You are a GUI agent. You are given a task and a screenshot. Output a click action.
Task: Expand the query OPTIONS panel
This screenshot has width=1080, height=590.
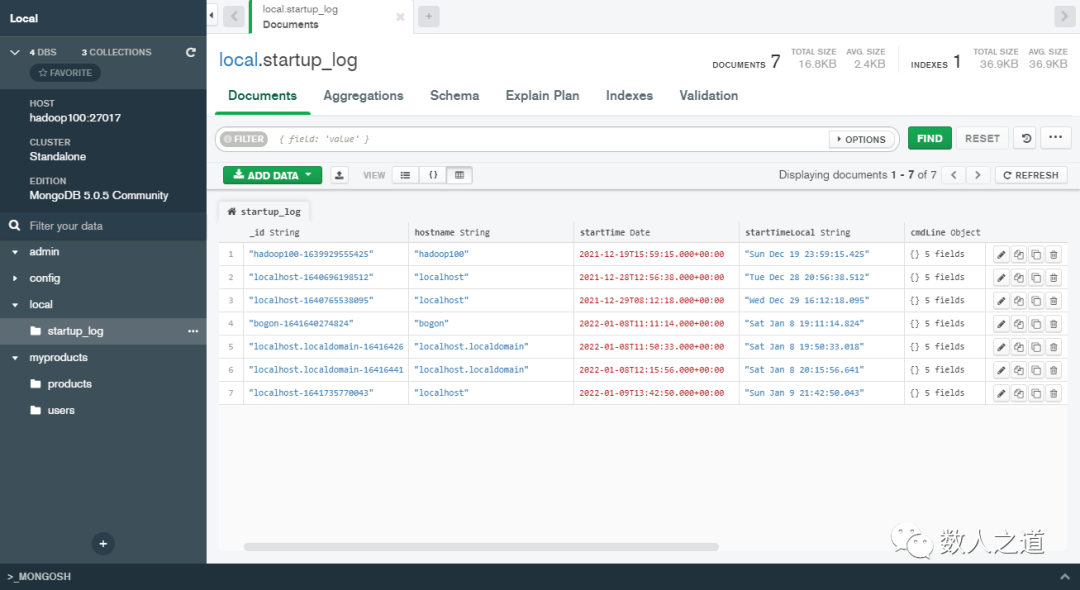pos(861,138)
